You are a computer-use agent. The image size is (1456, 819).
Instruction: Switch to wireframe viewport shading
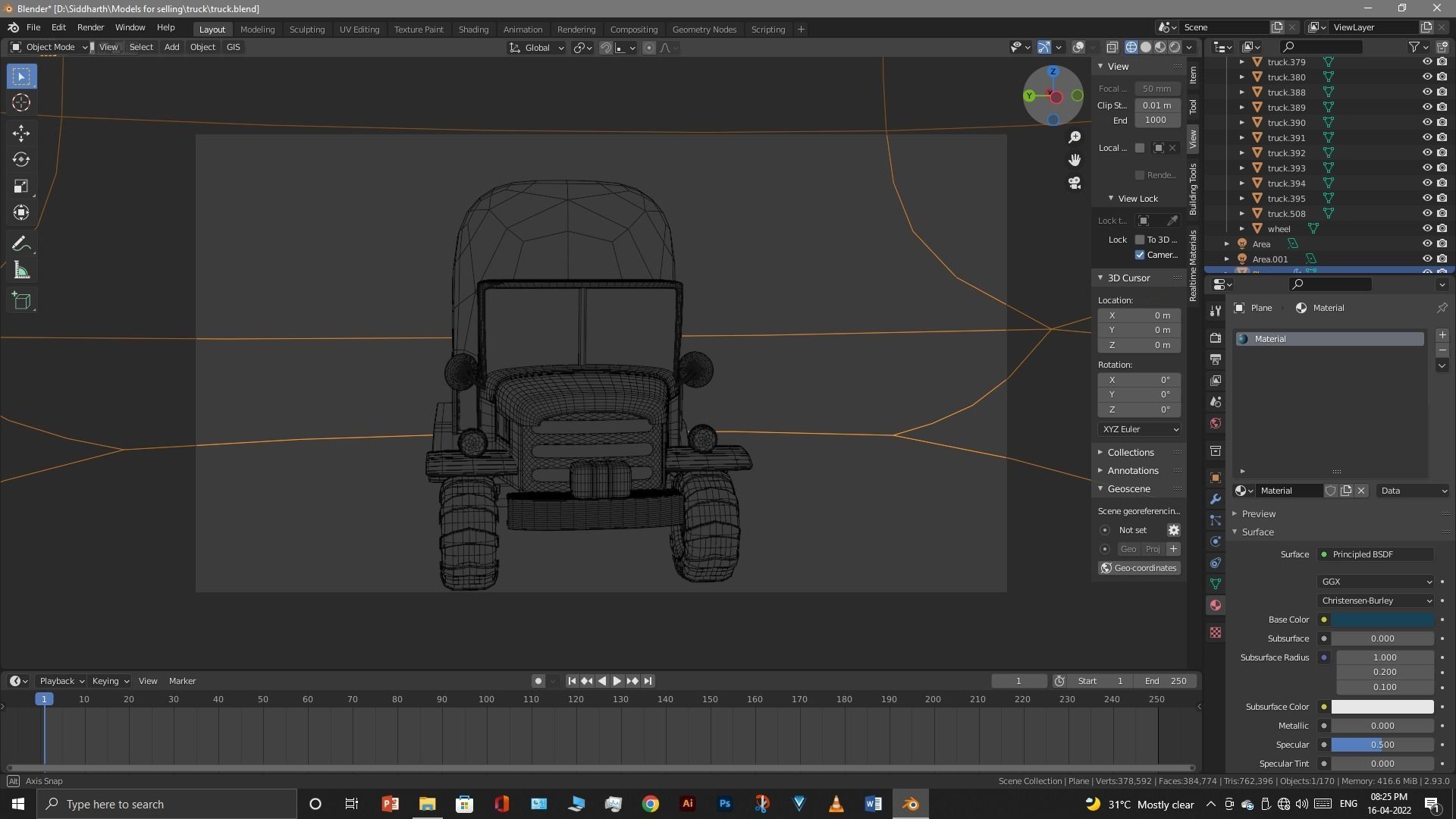(1131, 47)
